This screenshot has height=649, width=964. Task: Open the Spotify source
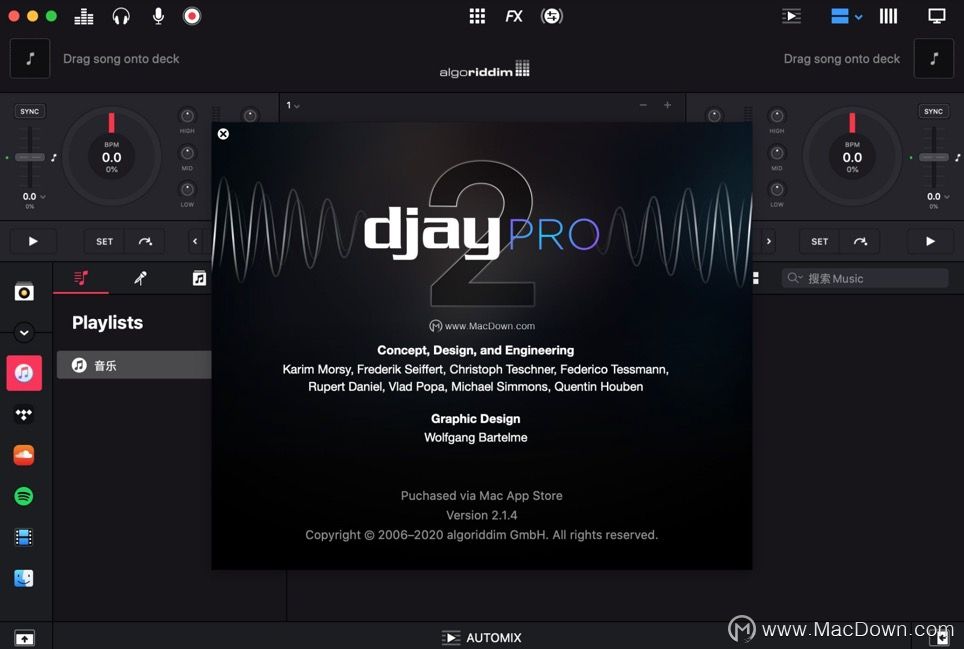click(x=24, y=497)
